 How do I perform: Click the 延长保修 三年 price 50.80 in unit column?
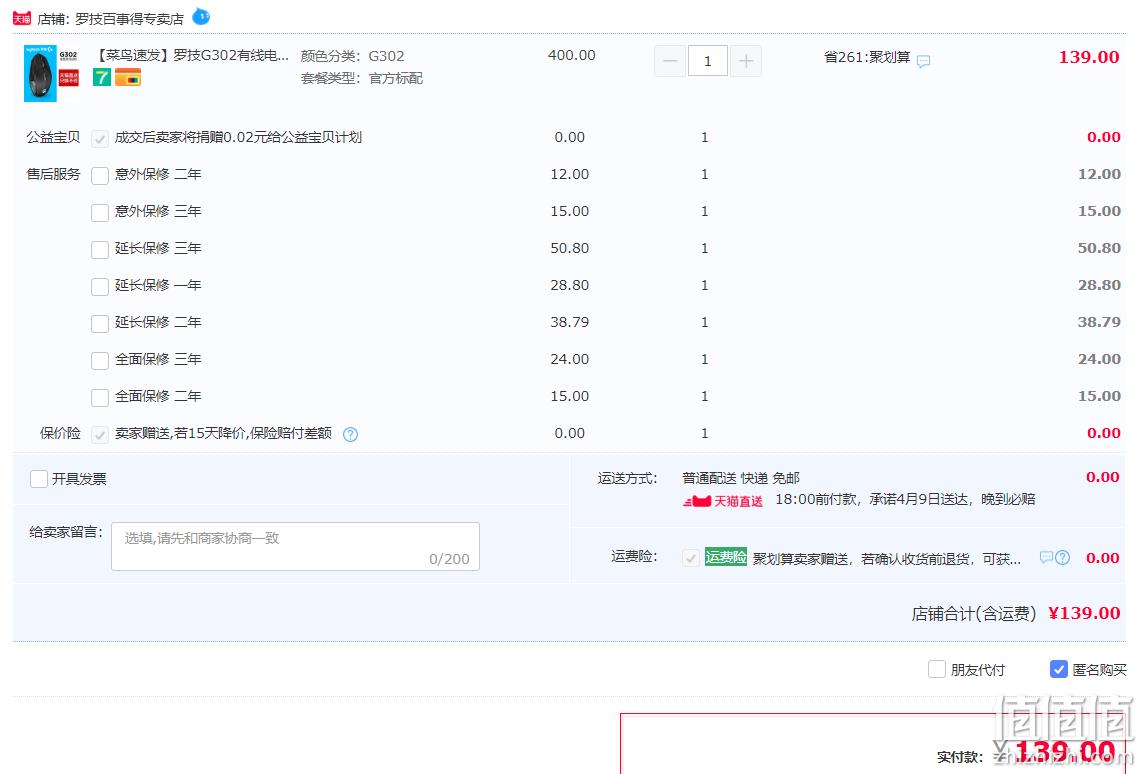569,249
